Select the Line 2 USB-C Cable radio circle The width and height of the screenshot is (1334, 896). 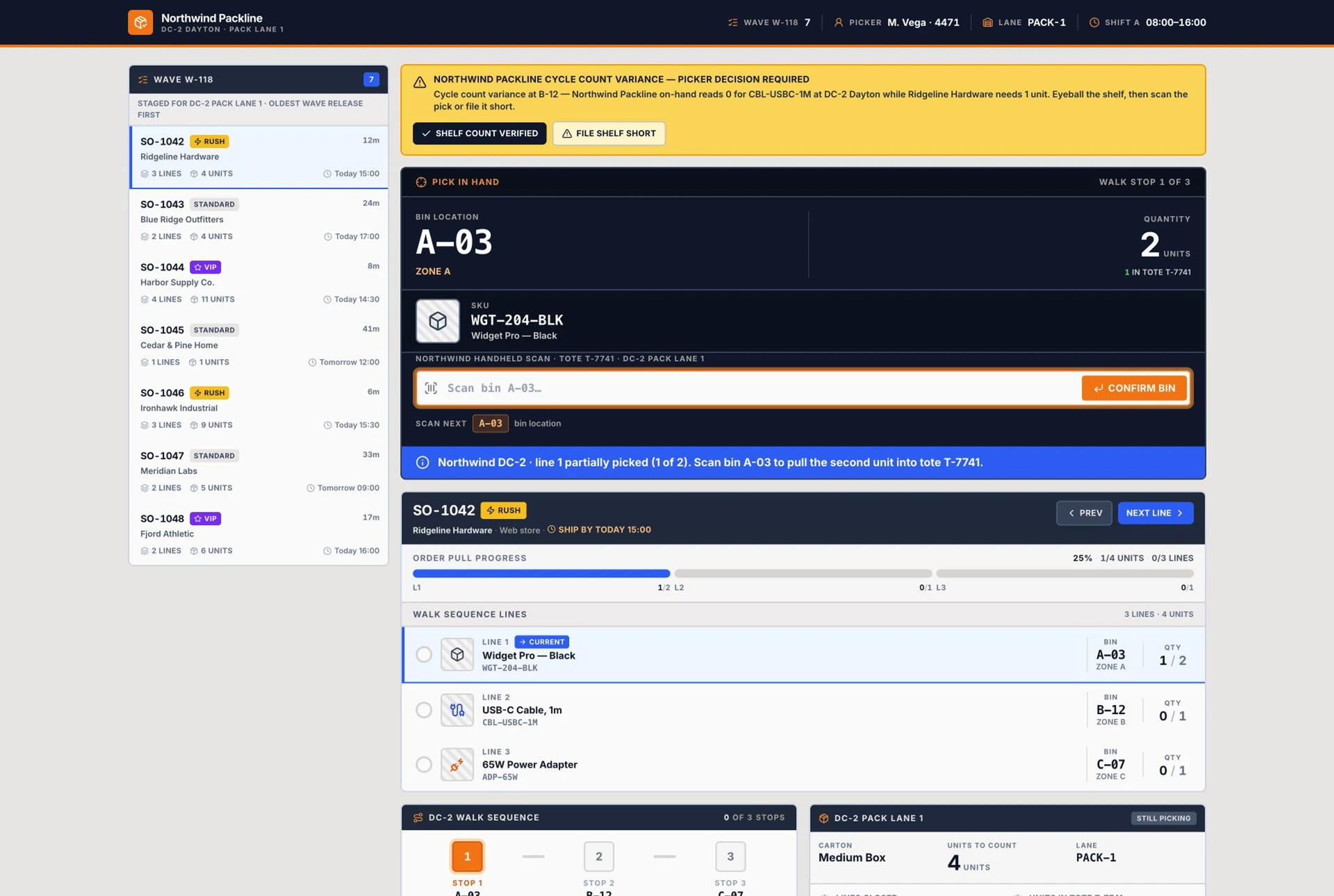424,710
